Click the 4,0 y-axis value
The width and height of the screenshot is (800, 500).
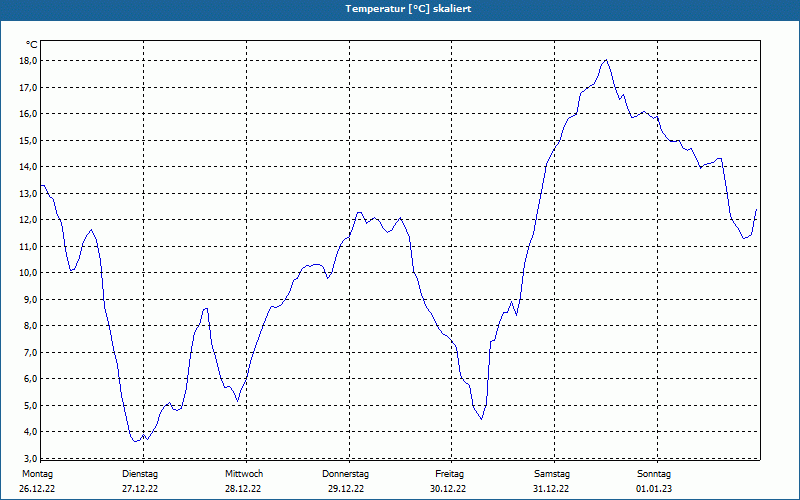30,432
